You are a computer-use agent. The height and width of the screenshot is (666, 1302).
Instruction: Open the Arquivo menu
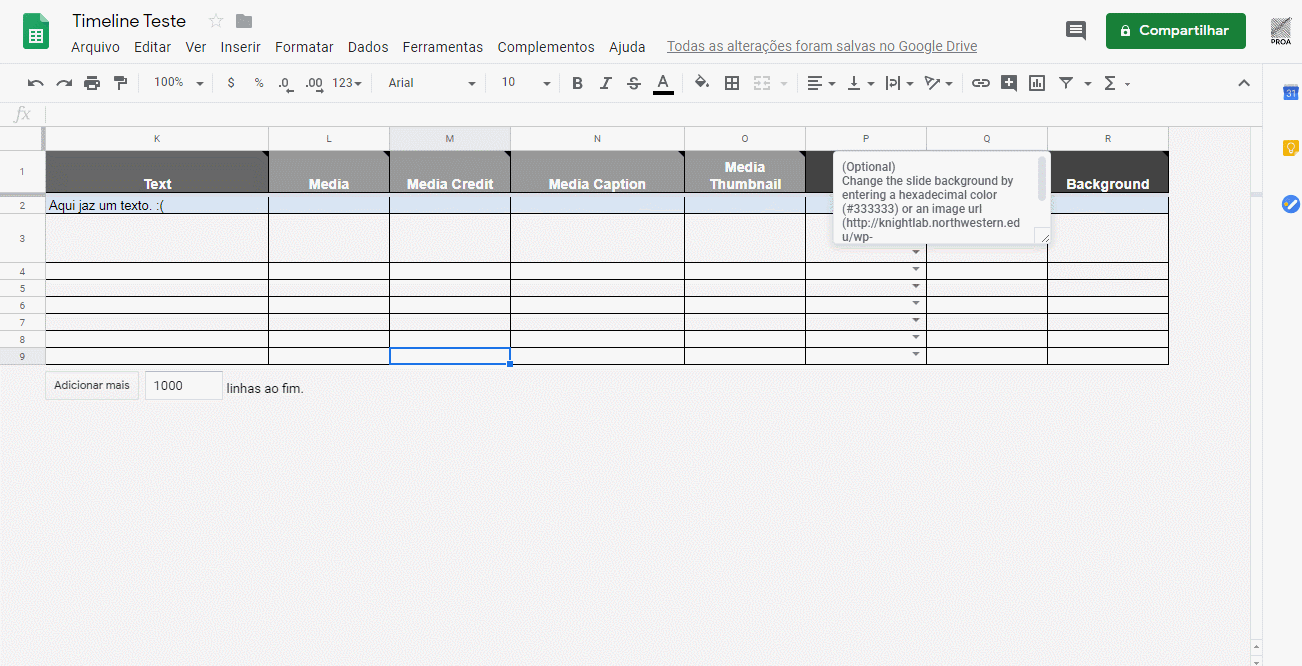click(95, 47)
